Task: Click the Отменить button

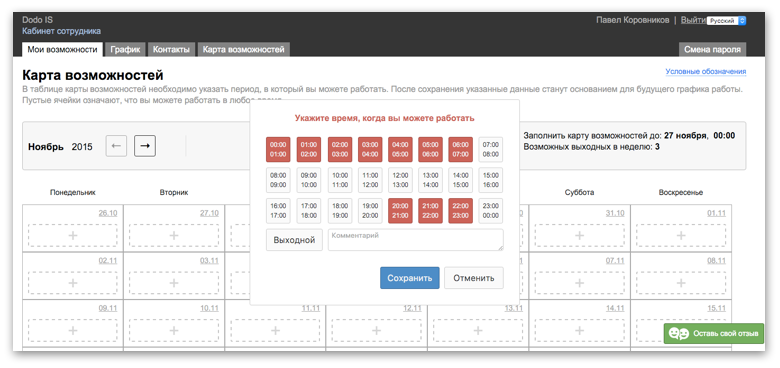Action: (x=474, y=278)
